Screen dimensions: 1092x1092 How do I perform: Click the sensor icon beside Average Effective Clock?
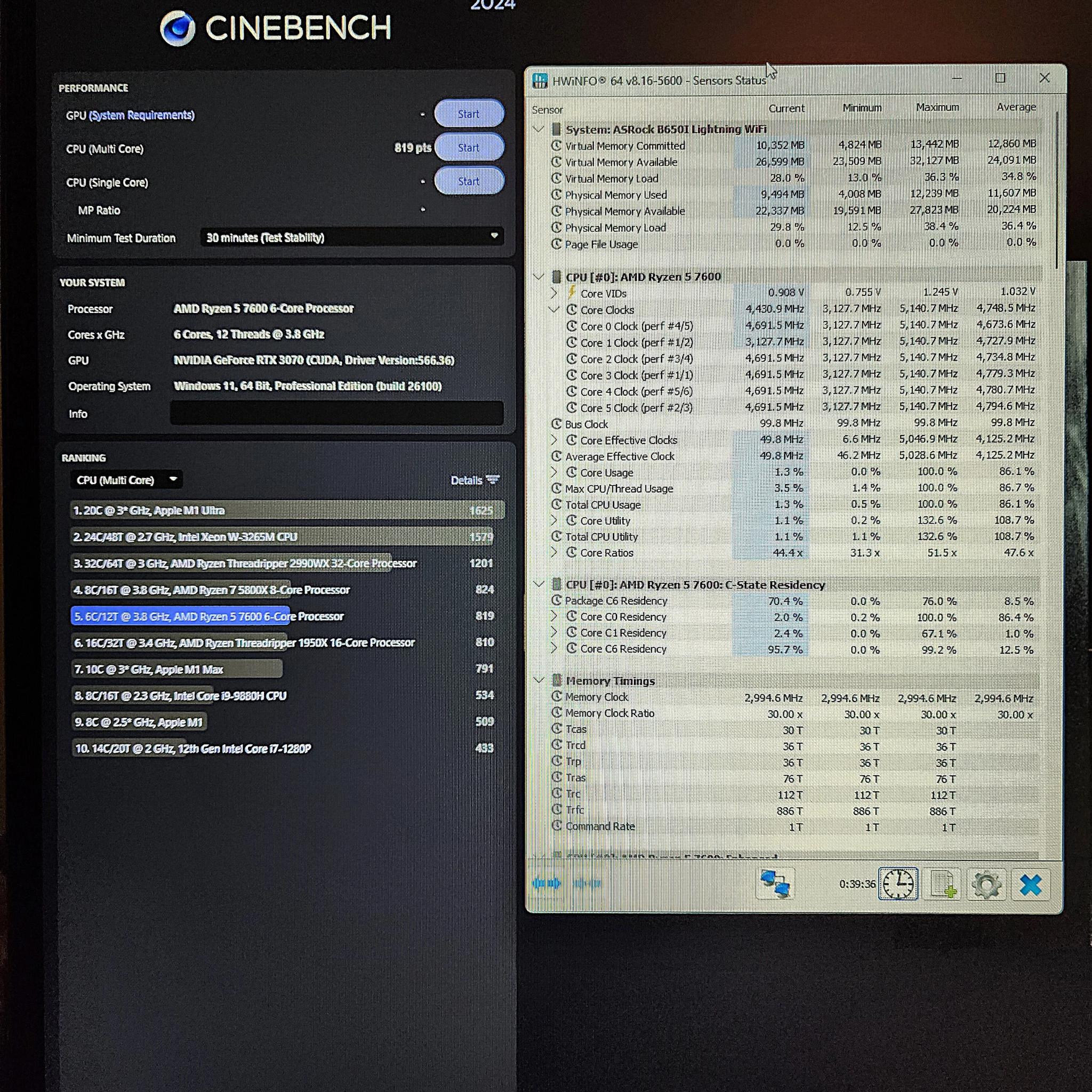[x=556, y=456]
